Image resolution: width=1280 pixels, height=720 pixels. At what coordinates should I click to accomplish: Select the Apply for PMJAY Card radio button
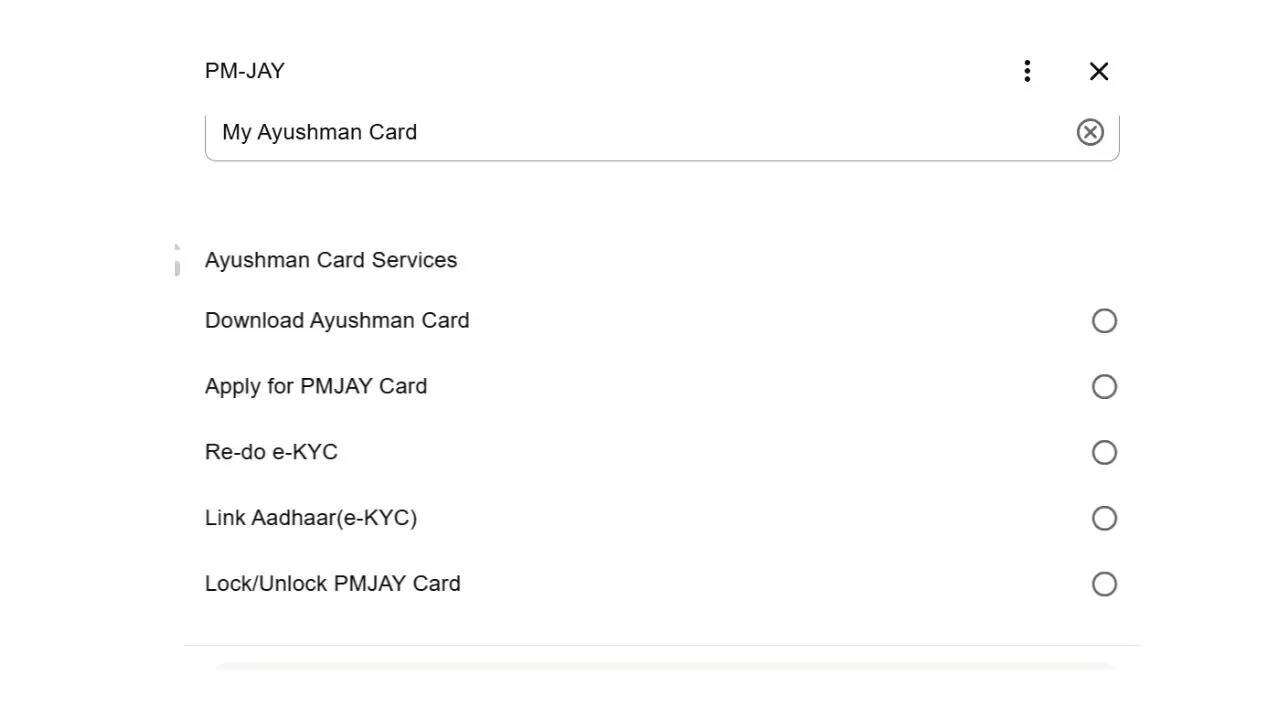1104,387
